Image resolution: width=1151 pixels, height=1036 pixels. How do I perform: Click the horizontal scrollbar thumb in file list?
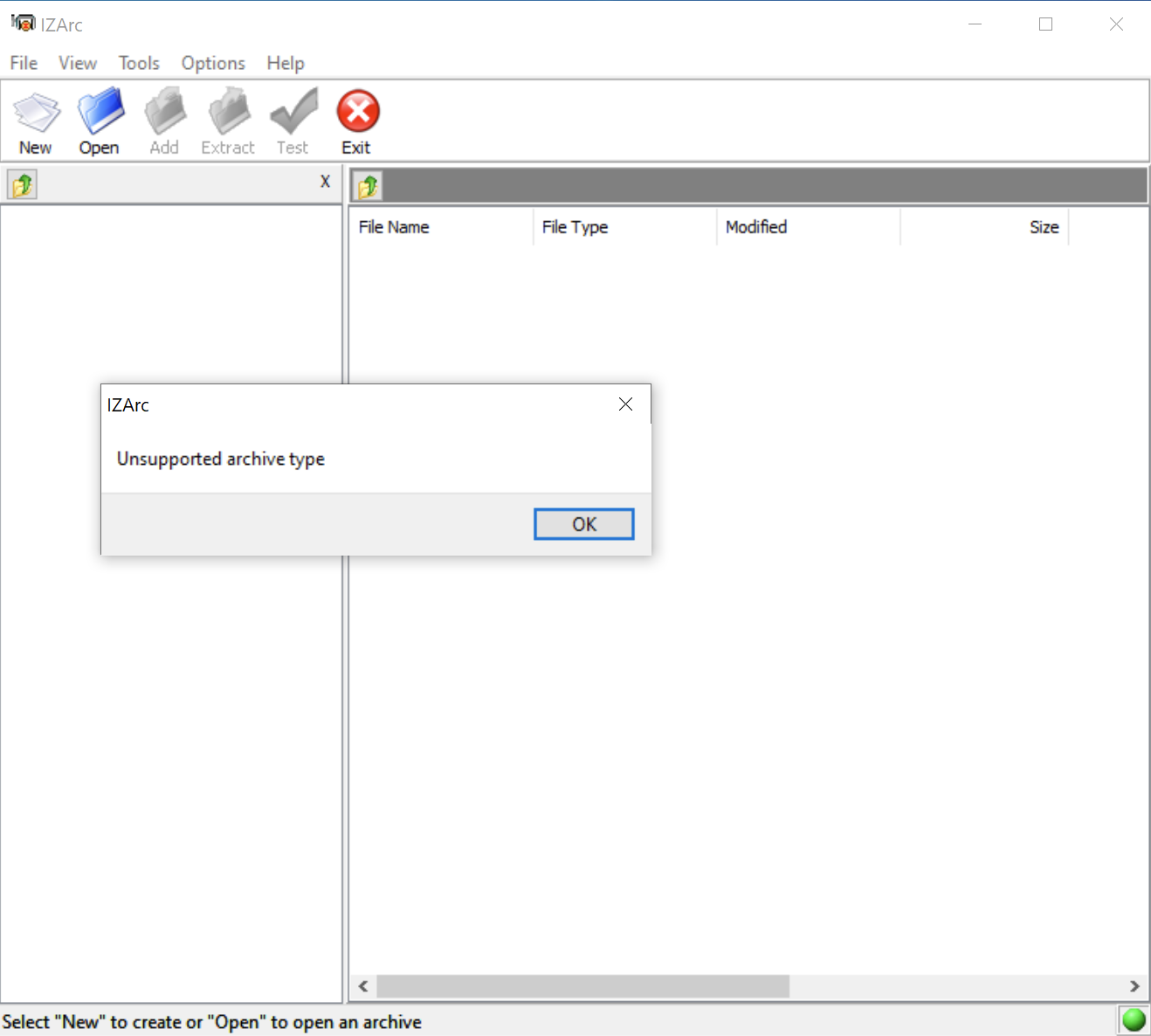tap(582, 986)
